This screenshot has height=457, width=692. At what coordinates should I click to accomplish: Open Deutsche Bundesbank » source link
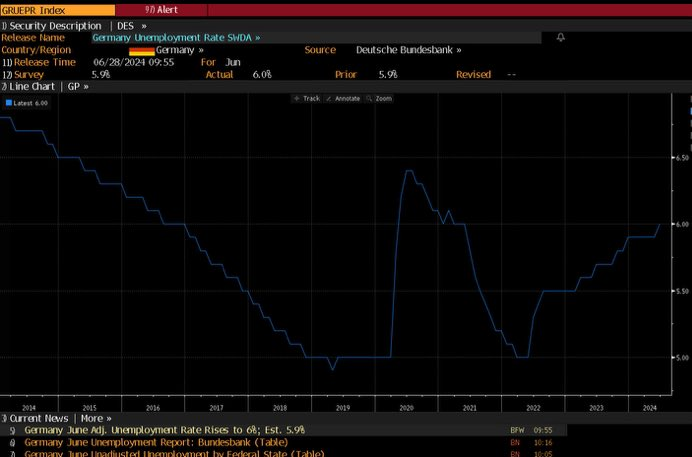pos(409,50)
